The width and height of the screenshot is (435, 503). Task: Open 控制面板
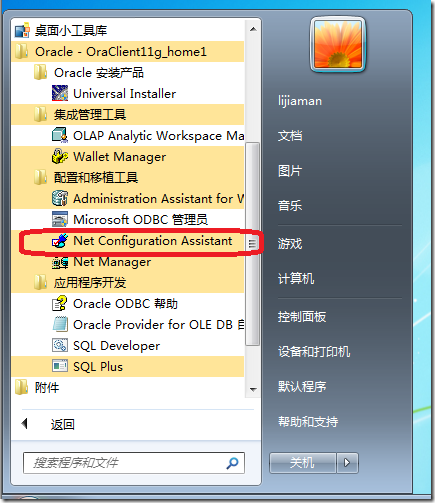[x=302, y=317]
